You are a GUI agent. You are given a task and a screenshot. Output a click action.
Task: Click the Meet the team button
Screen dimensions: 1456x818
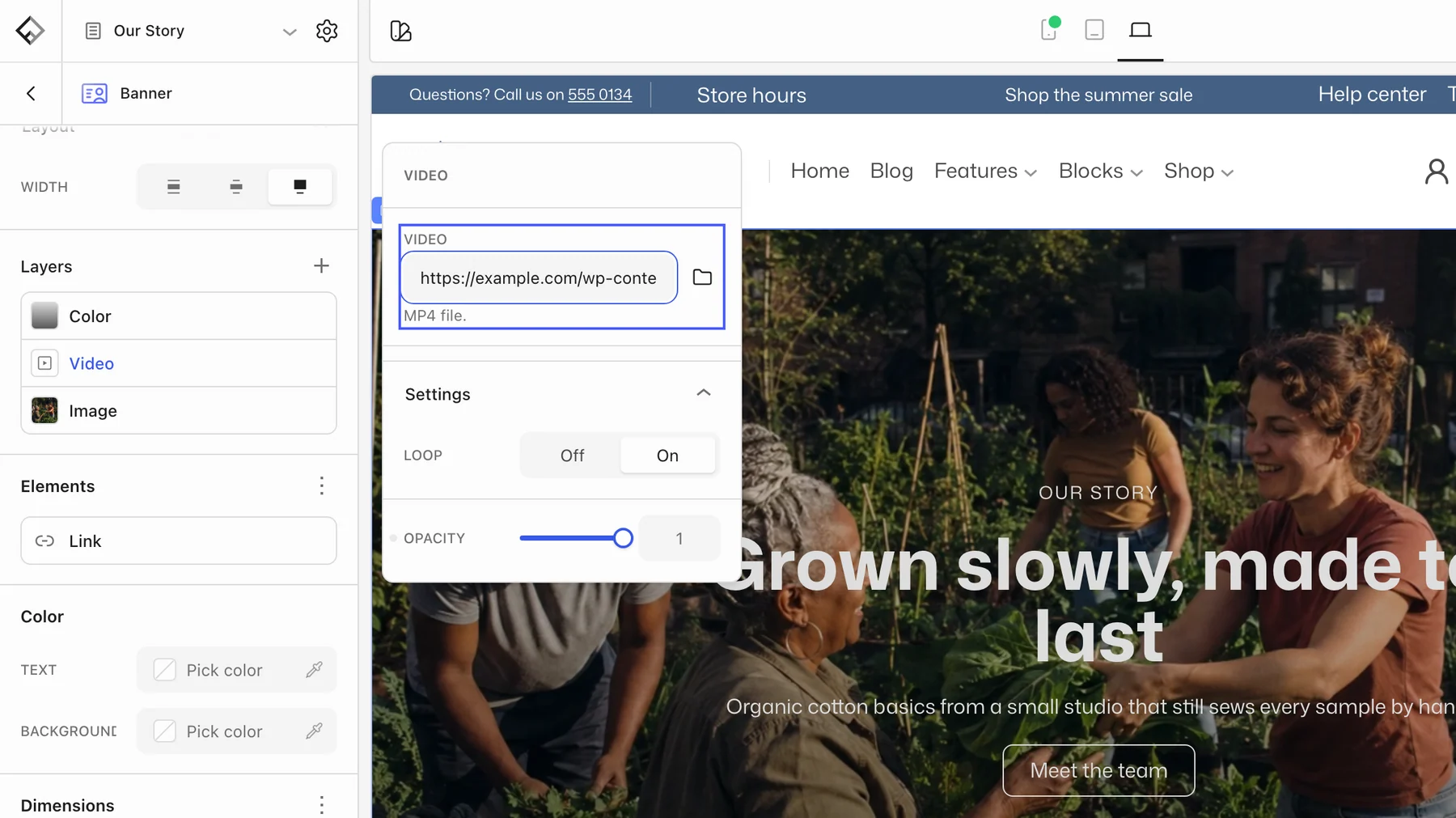[x=1098, y=770]
